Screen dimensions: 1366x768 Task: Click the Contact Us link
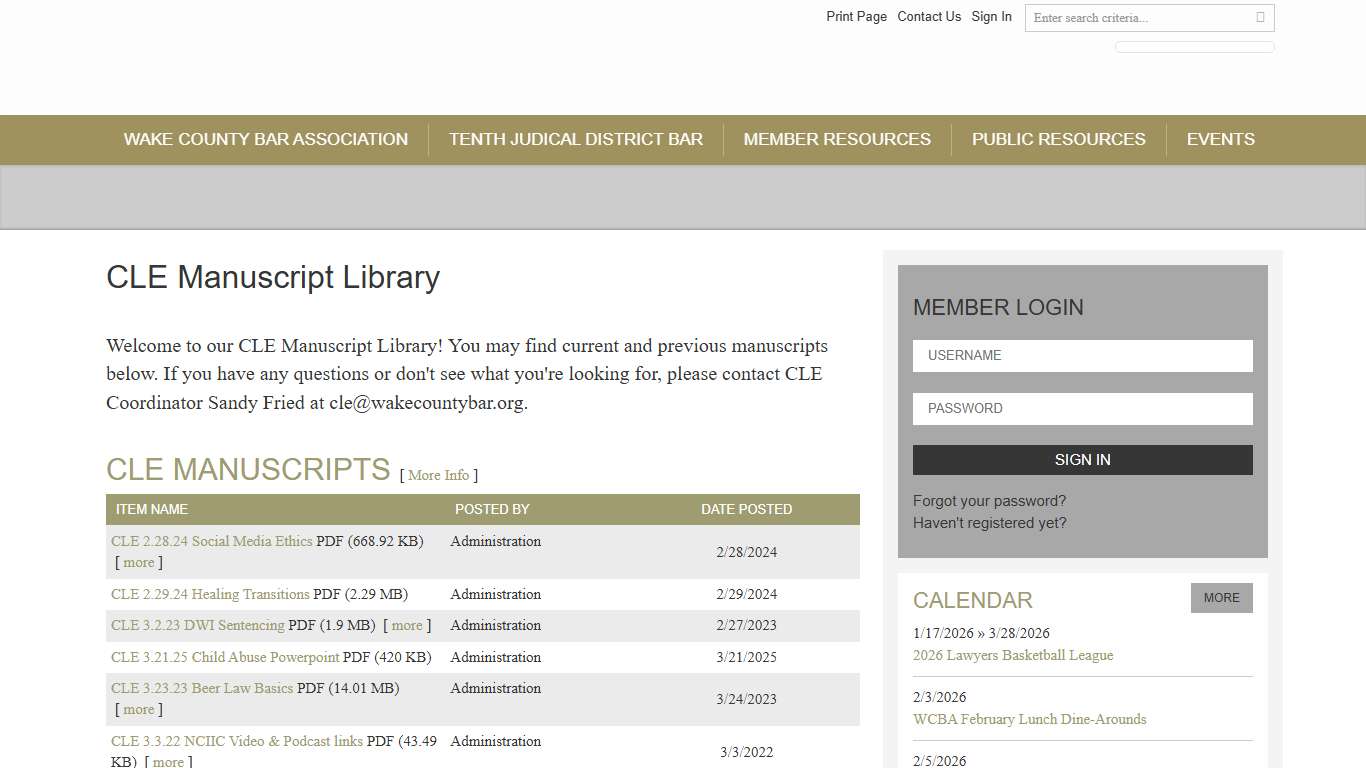click(929, 16)
